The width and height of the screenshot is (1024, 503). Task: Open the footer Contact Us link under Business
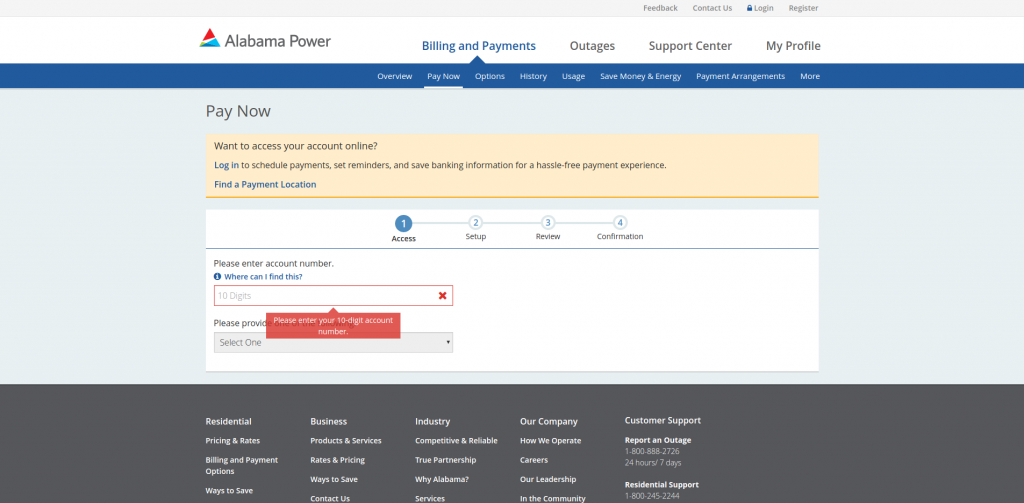pos(330,498)
